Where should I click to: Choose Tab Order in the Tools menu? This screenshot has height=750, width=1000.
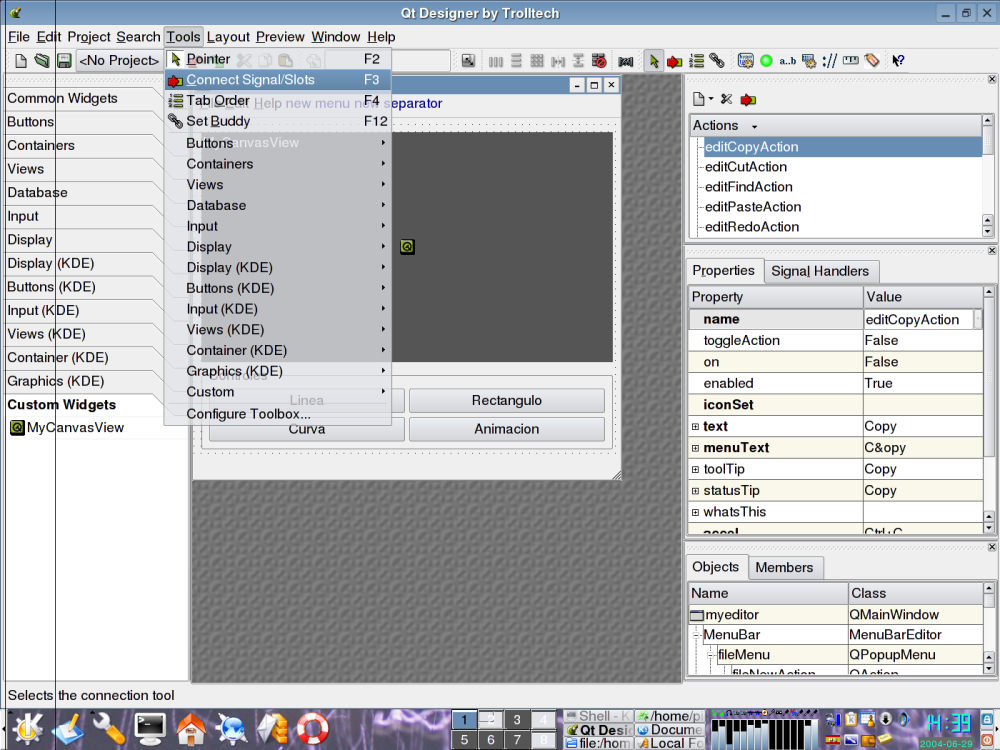[x=278, y=101]
